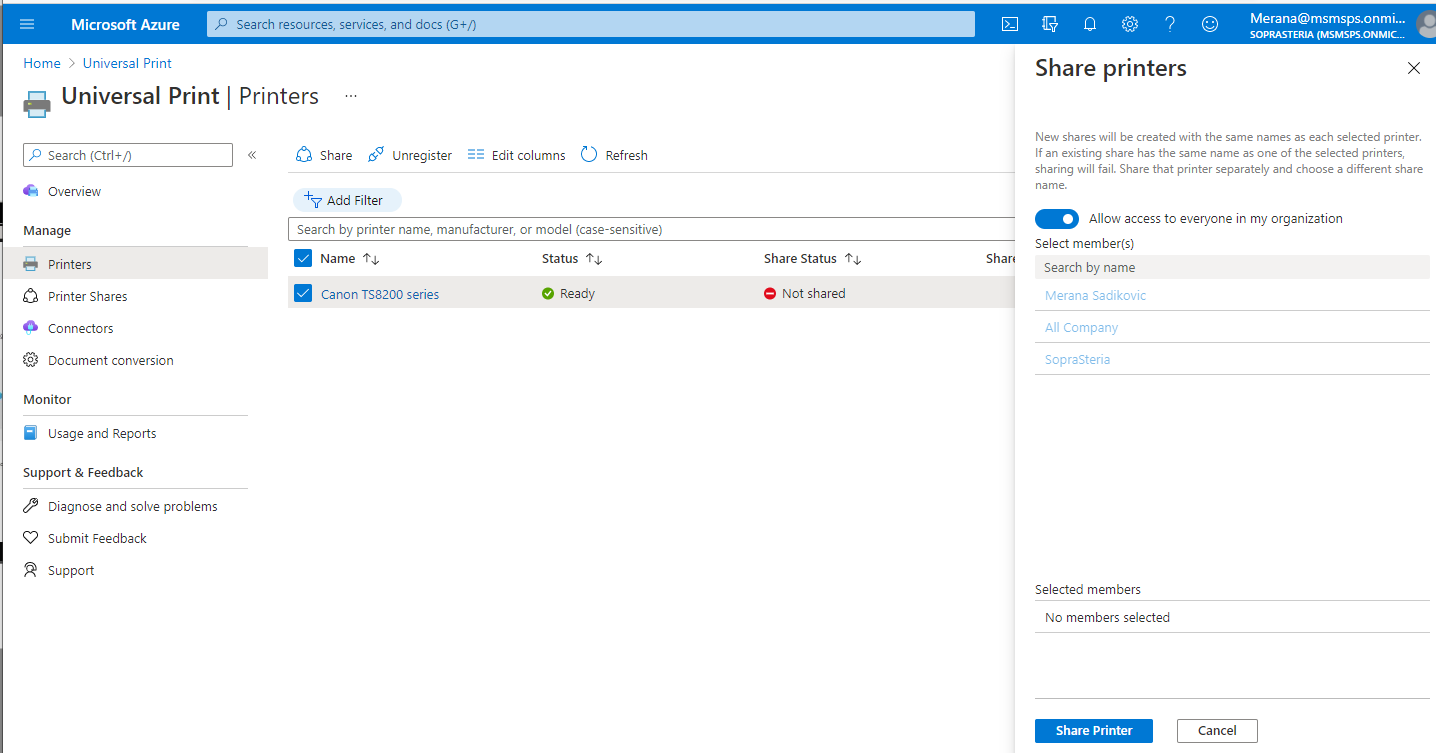Select Printers in the sidebar
The image size is (1436, 753).
136,264
